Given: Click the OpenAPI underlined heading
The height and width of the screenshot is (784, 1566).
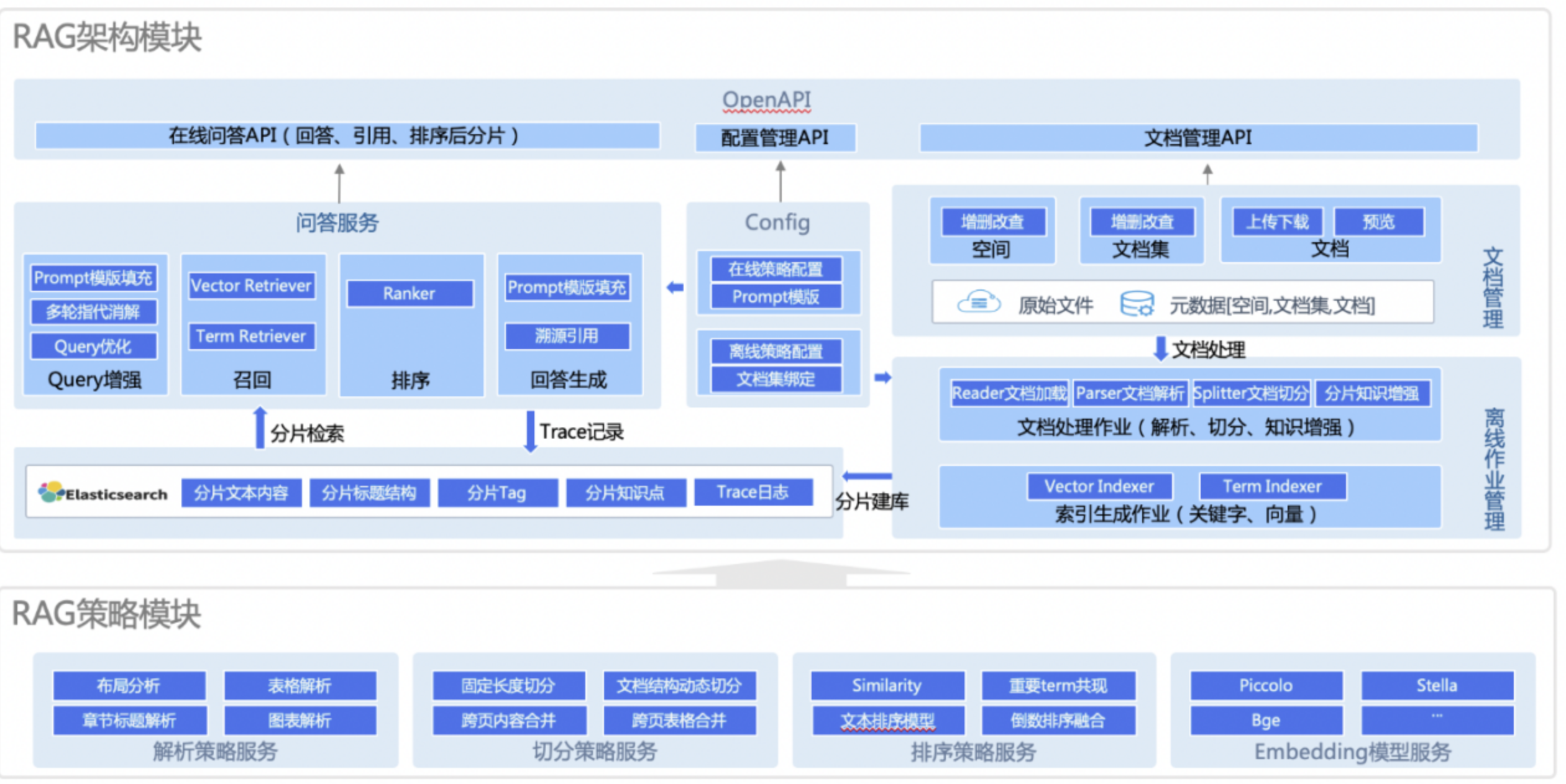Looking at the screenshot, I should coord(766,99).
